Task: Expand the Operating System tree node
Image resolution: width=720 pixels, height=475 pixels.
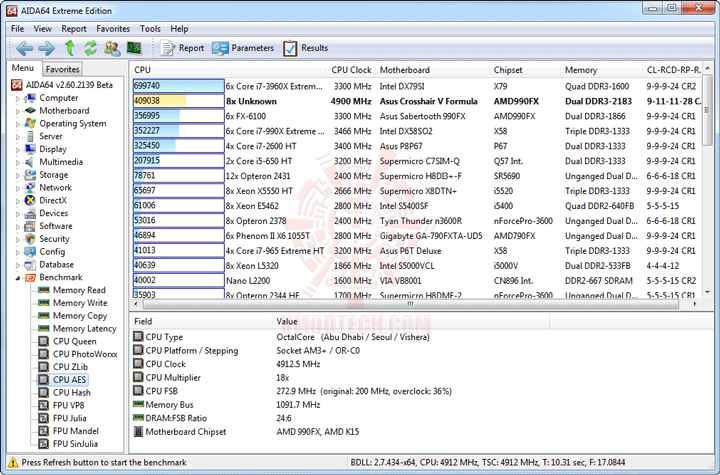Action: tap(18, 124)
